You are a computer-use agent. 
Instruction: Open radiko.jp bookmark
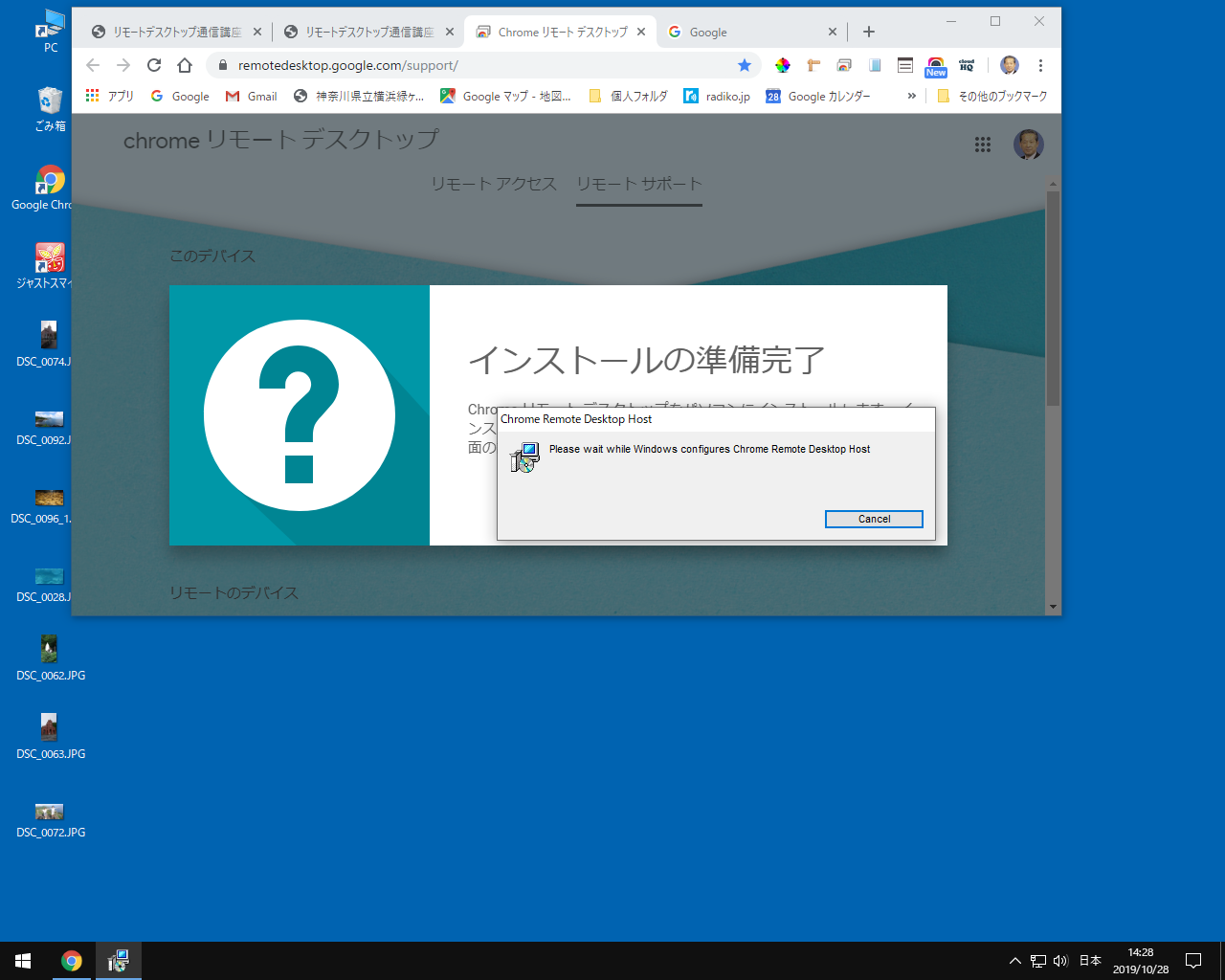pos(717,96)
